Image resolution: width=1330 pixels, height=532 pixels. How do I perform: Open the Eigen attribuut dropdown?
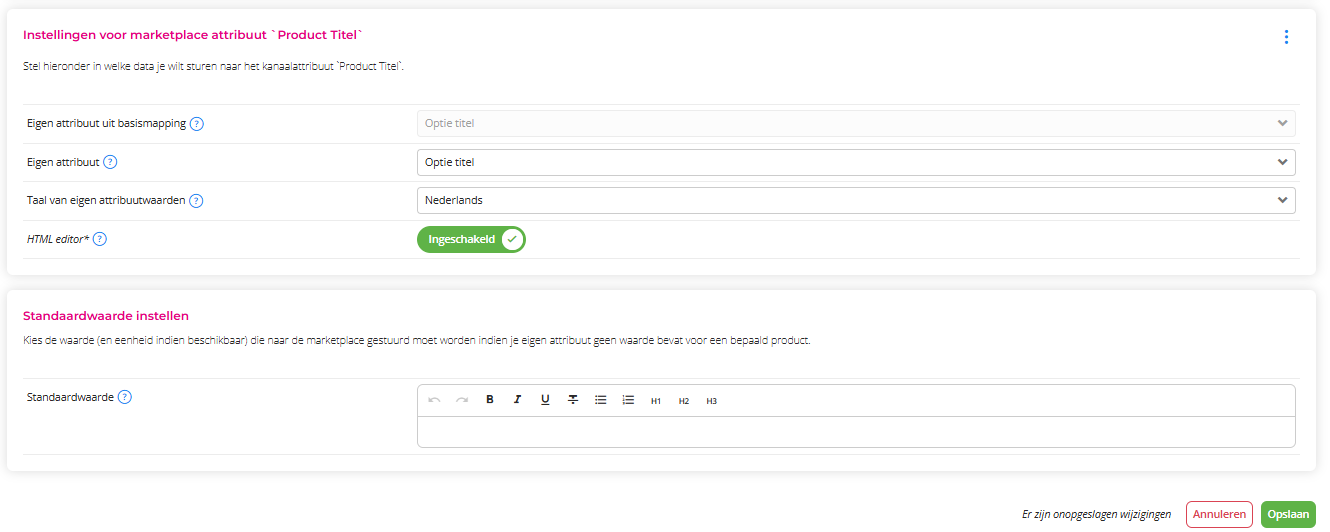(856, 162)
